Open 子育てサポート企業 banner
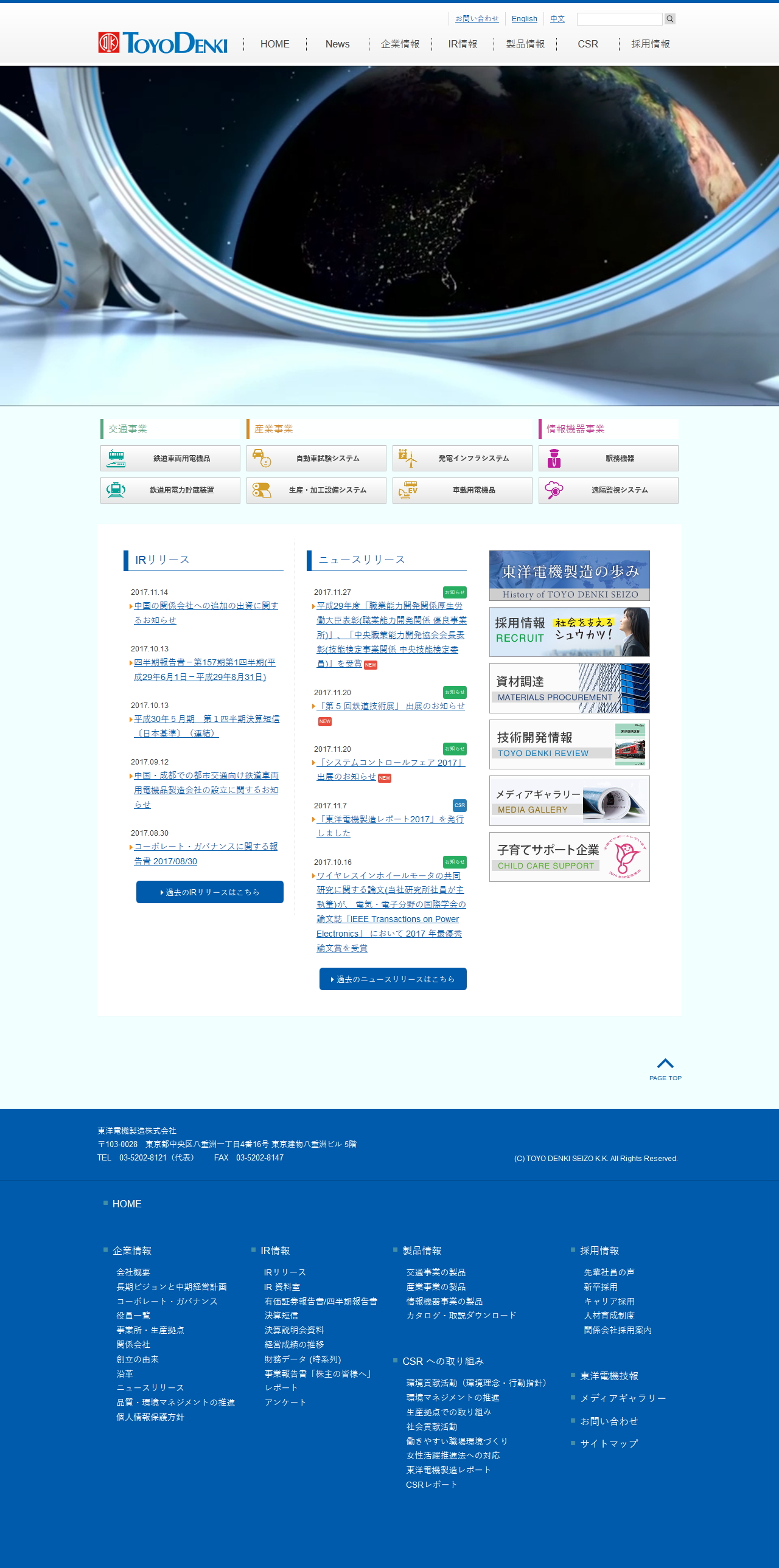 [570, 857]
